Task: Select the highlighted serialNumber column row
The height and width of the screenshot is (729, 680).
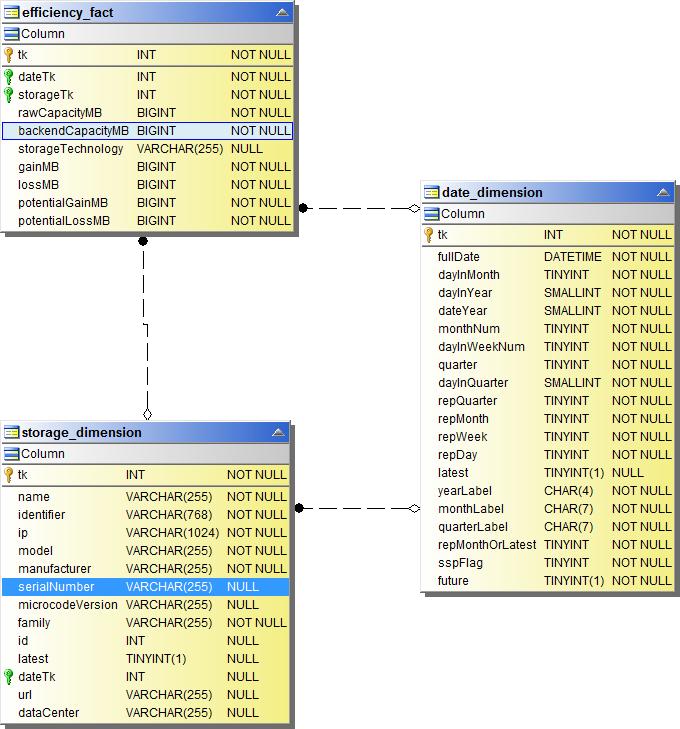Action: point(145,587)
